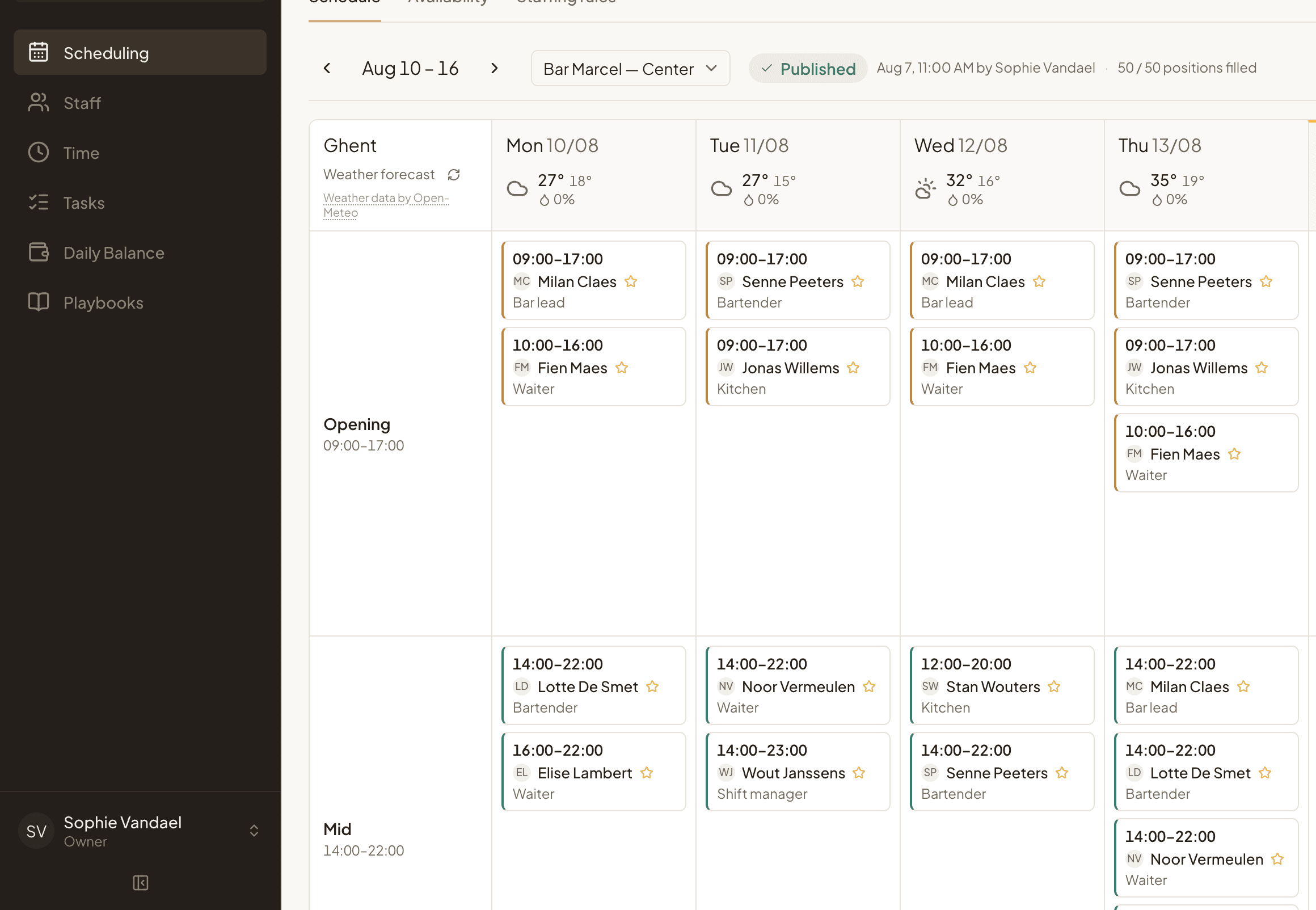This screenshot has width=1316, height=910.
Task: Select Jonas Willems Tuesday Kitchen shift
Action: (x=798, y=366)
